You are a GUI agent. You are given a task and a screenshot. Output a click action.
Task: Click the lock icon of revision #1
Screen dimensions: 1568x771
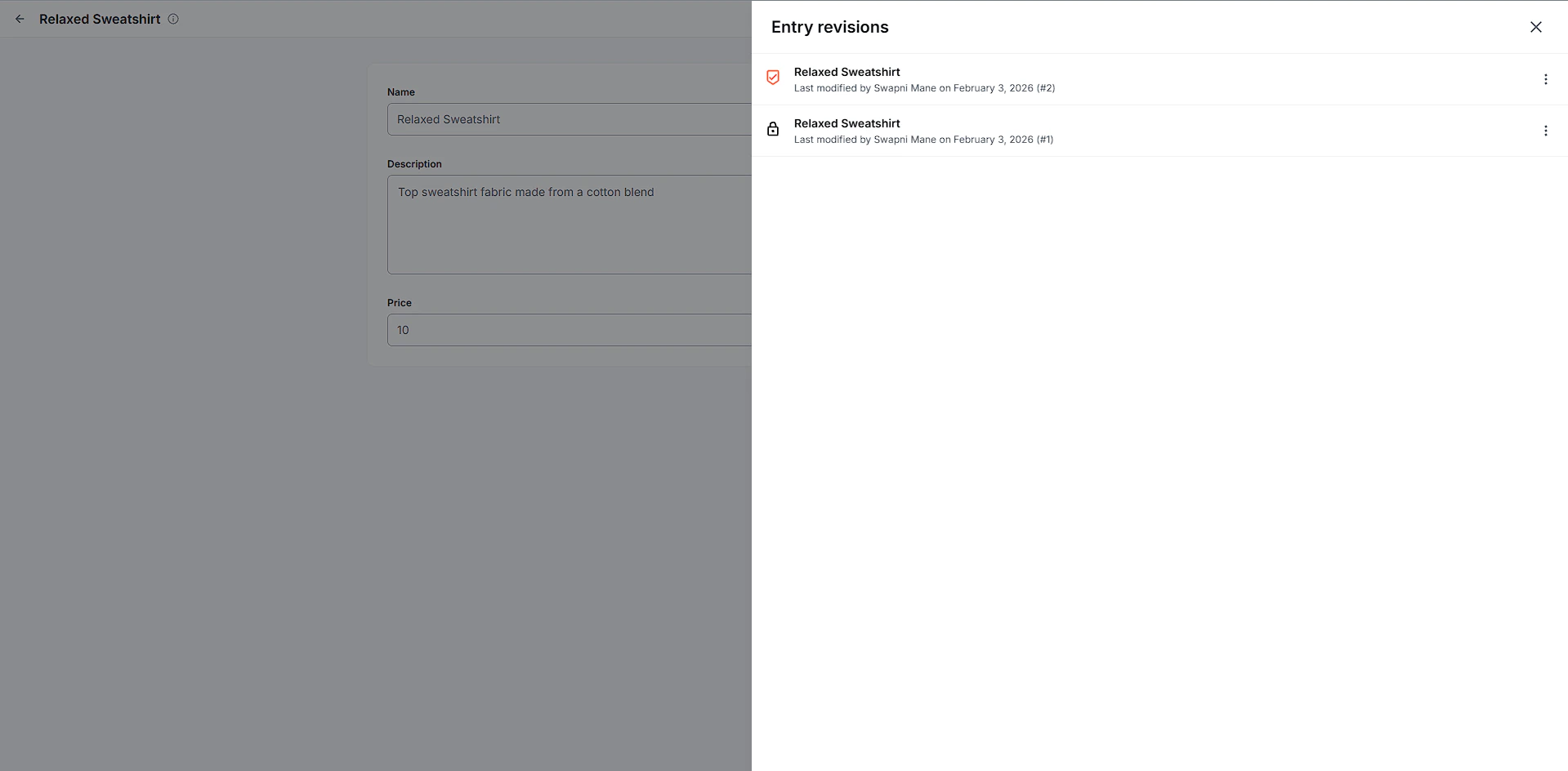coord(773,129)
